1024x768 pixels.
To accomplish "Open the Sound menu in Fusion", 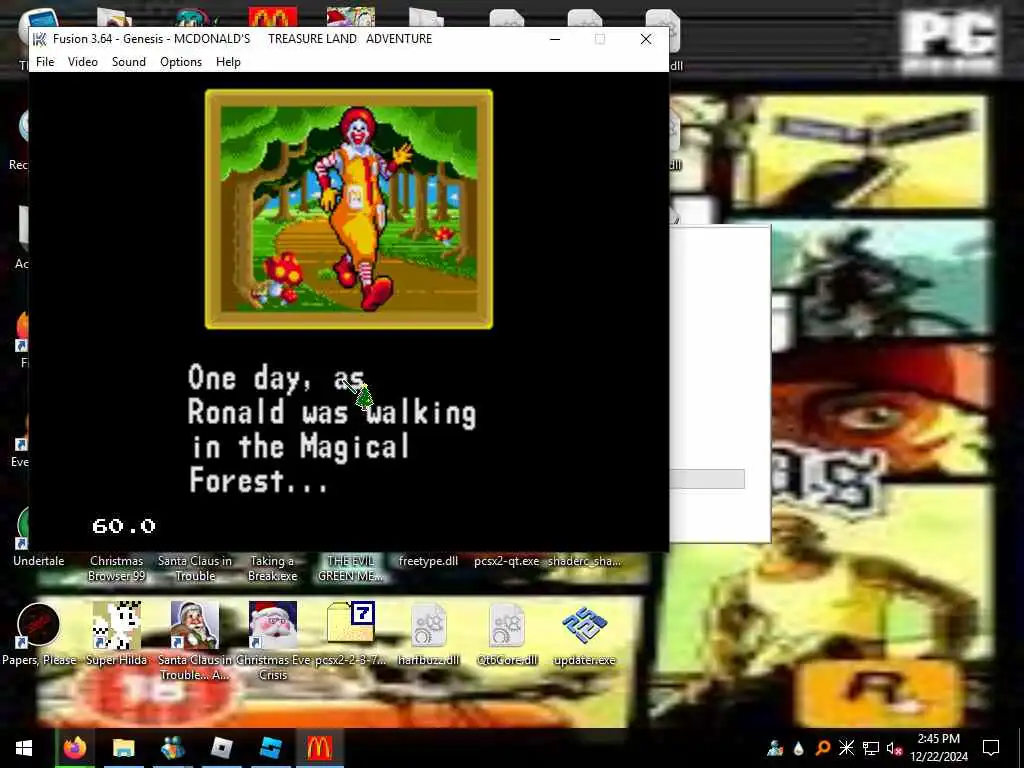I will pyautogui.click(x=129, y=61).
